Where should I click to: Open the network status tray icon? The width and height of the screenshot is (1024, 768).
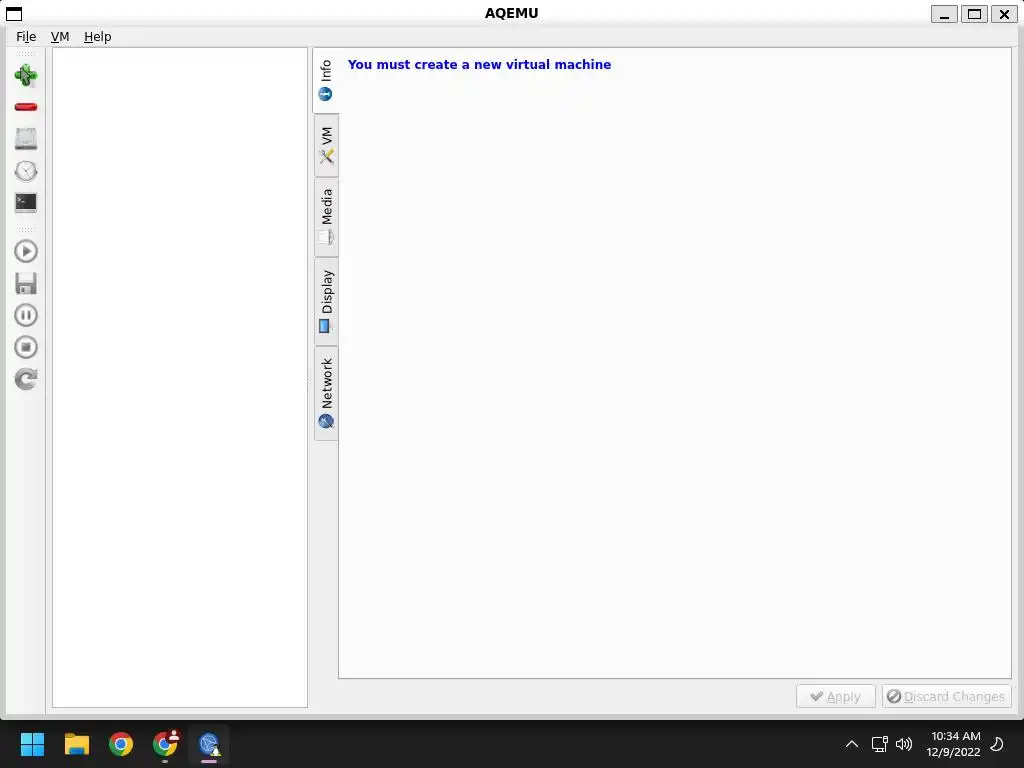[x=880, y=744]
